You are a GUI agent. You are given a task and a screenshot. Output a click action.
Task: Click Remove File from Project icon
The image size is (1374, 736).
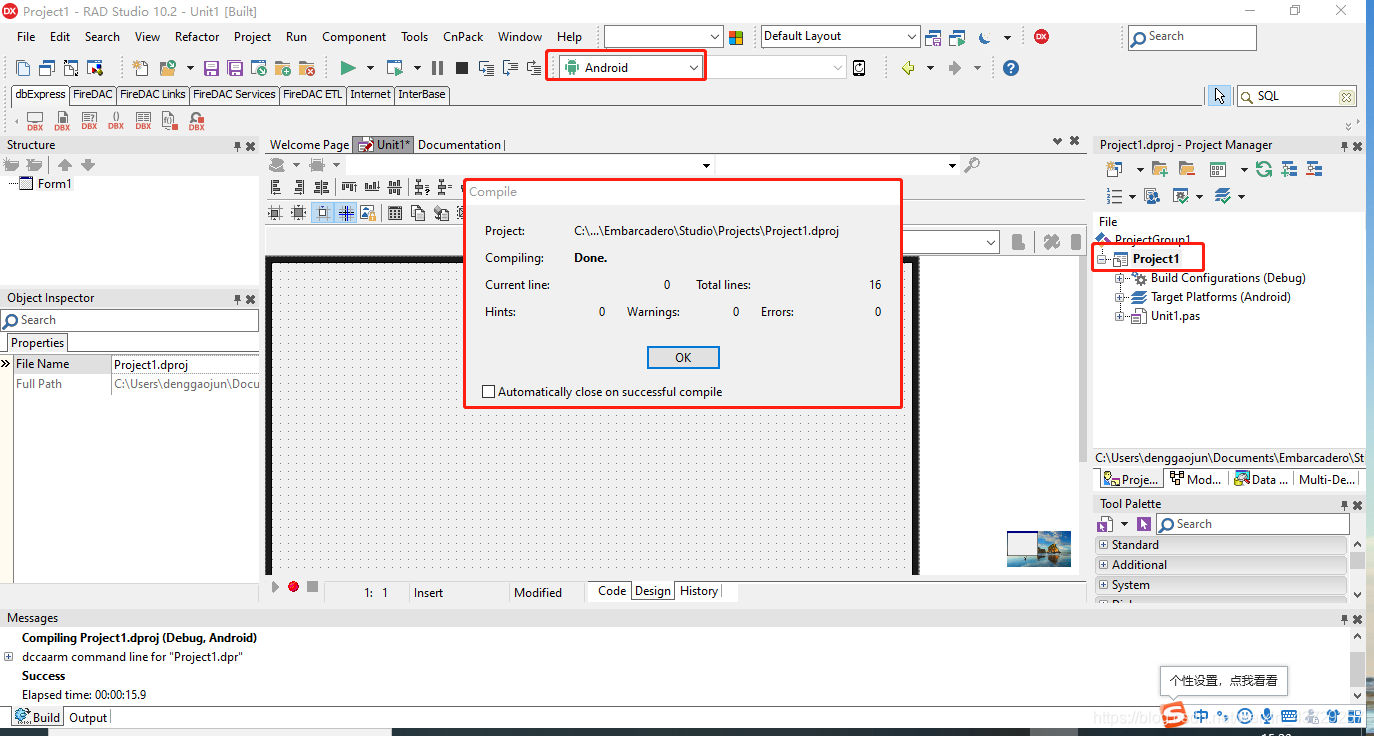pyautogui.click(x=307, y=68)
